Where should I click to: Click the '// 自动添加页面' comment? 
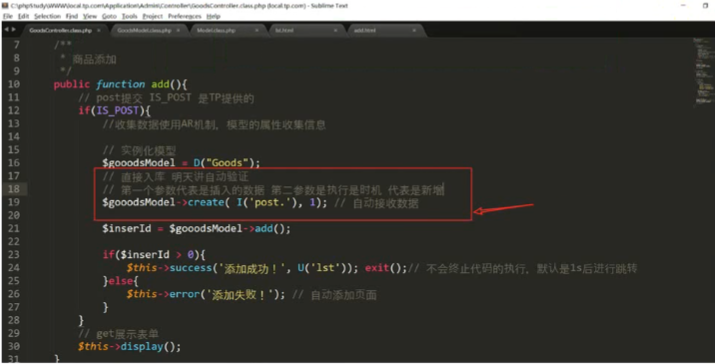(334, 295)
